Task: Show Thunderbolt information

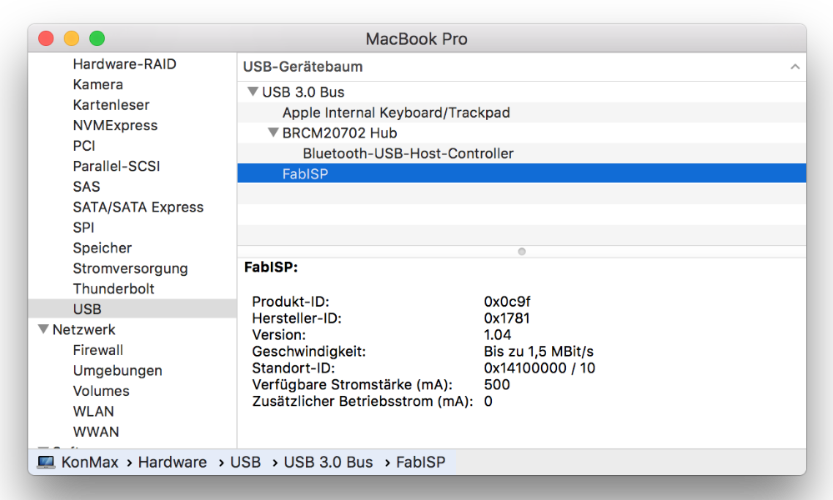Action: (114, 289)
